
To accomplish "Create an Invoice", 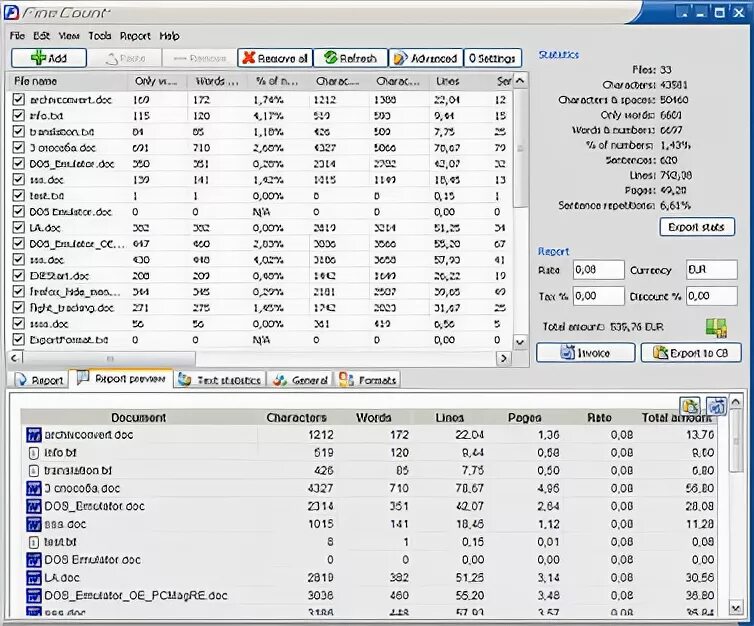I will (x=585, y=353).
